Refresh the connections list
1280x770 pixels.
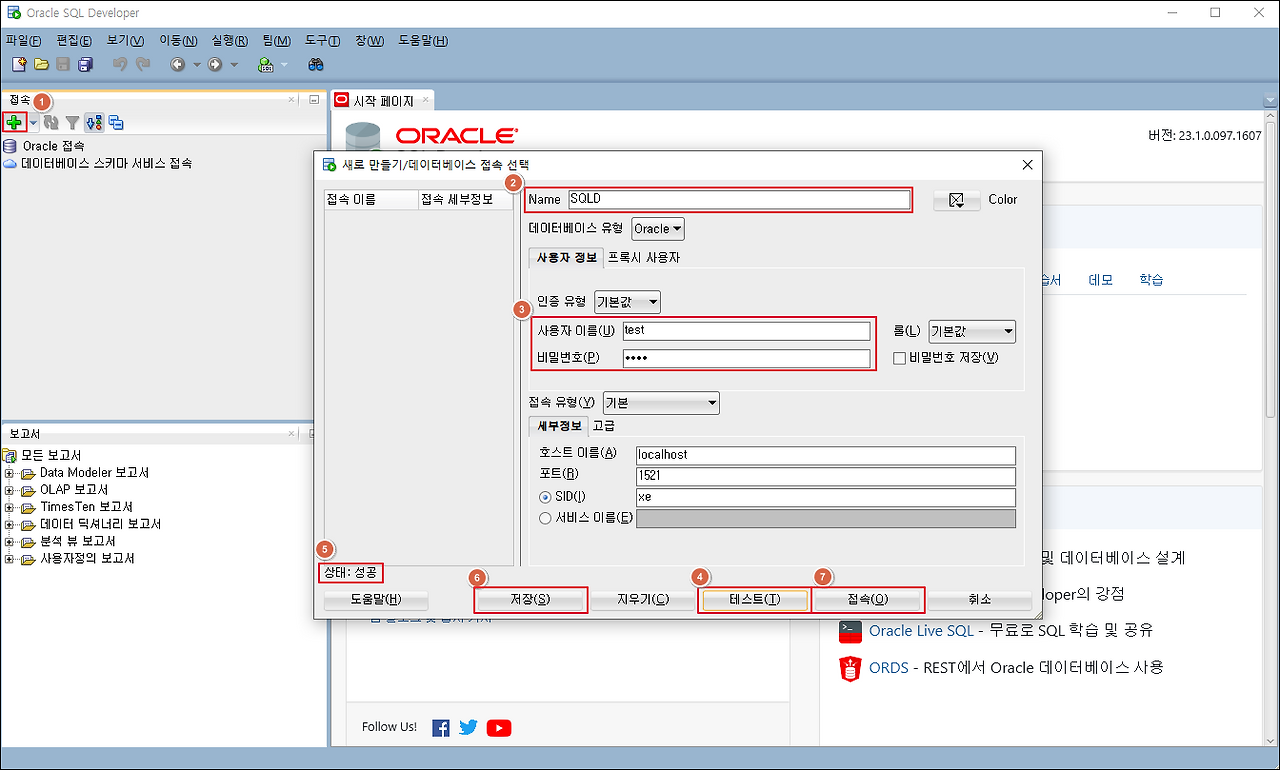pyautogui.click(x=52, y=122)
